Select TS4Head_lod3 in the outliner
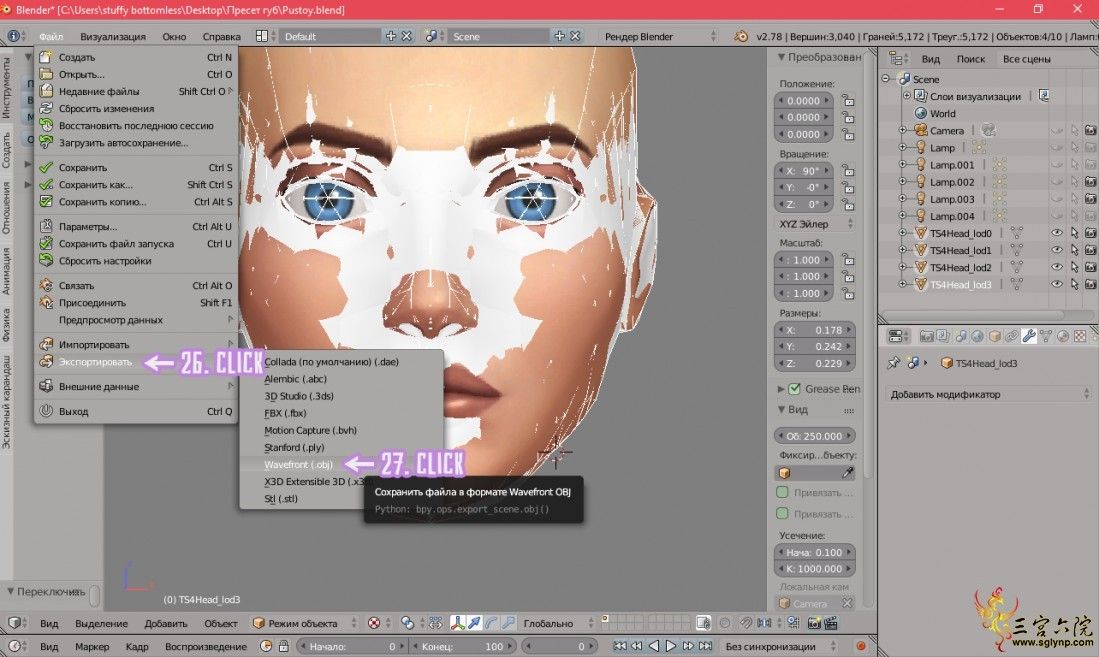Screen dimensions: 1099x657 (960, 284)
